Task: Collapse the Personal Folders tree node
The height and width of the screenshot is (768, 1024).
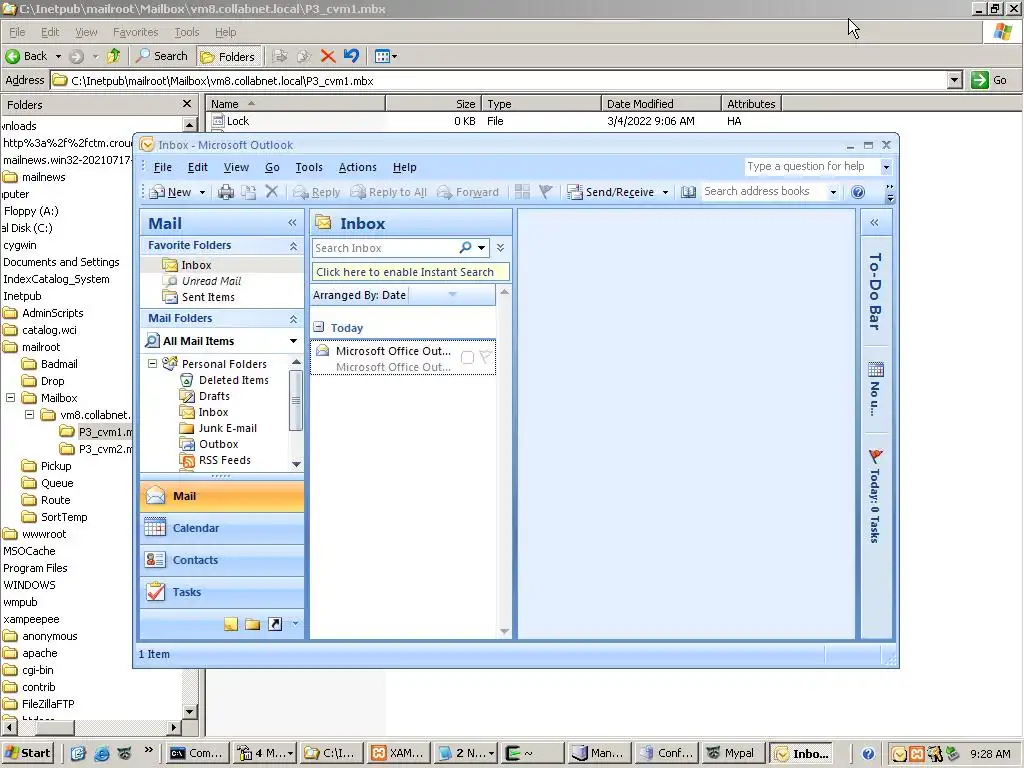Action: tap(152, 363)
